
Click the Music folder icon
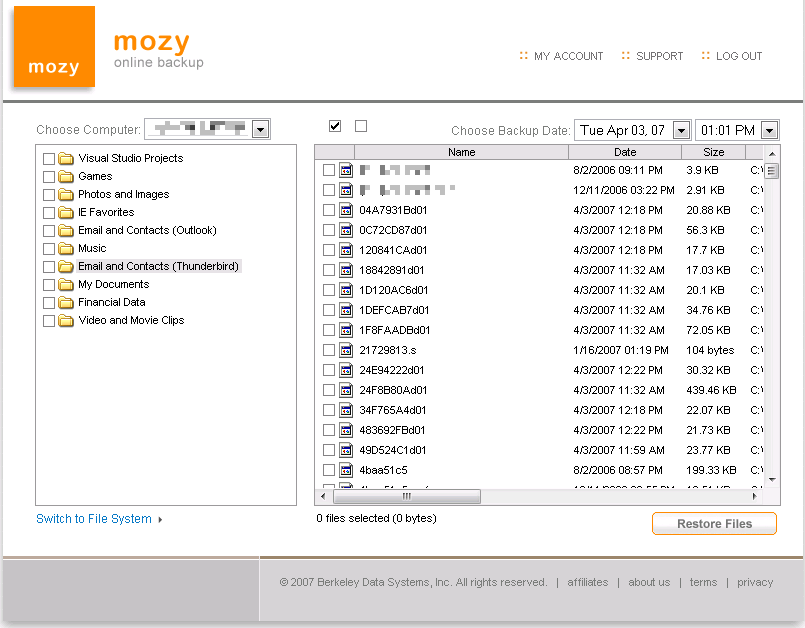tap(66, 248)
